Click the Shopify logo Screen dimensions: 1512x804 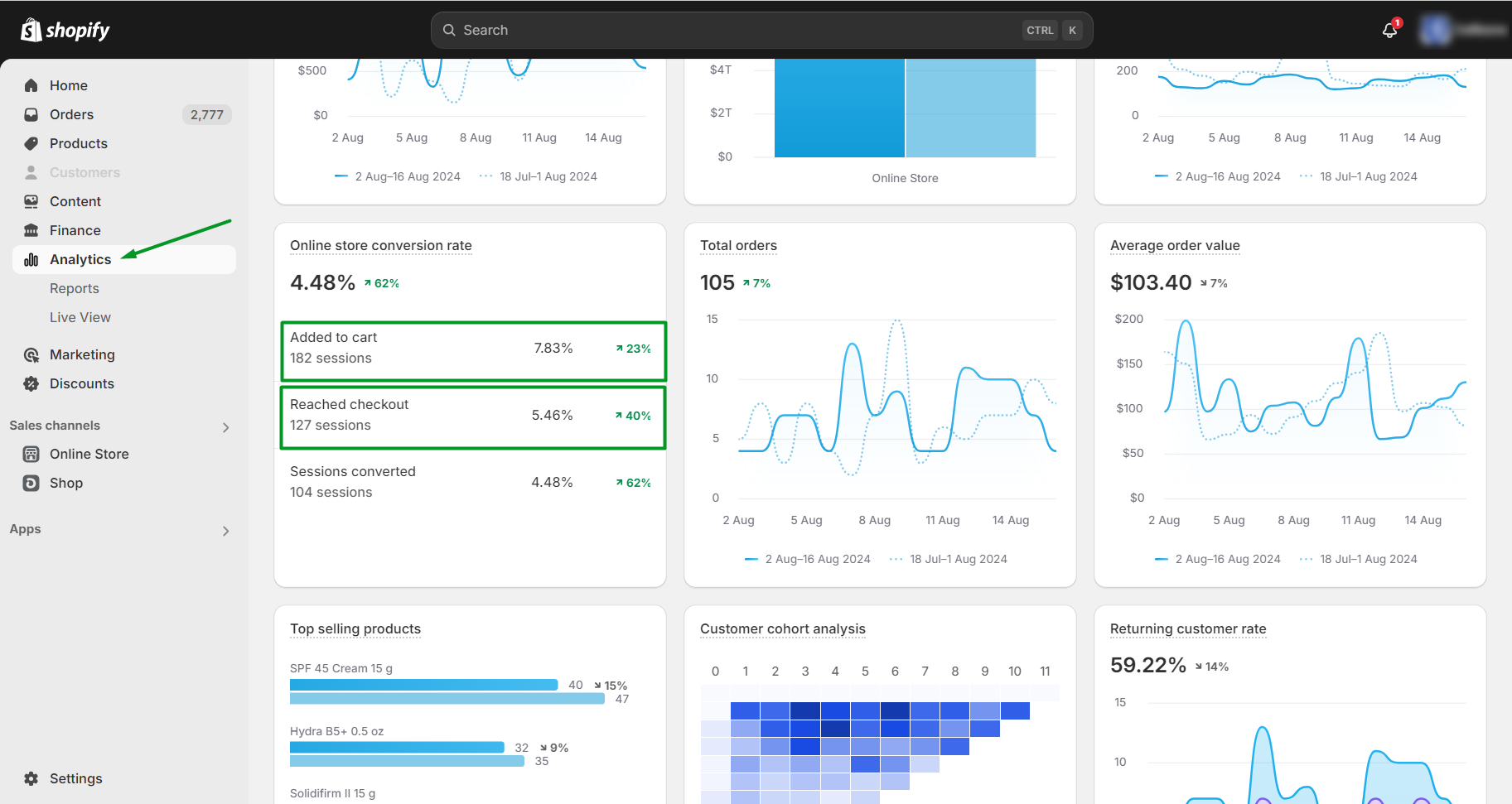pyautogui.click(x=65, y=30)
